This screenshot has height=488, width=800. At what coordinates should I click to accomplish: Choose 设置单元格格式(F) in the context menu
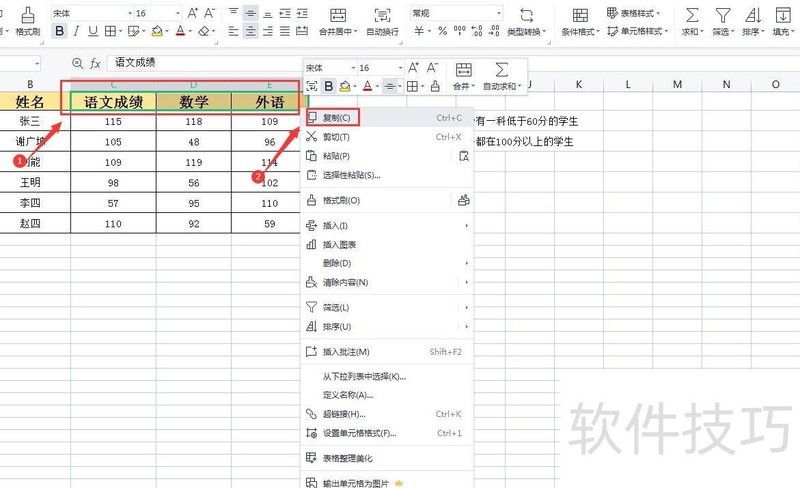tap(387, 433)
